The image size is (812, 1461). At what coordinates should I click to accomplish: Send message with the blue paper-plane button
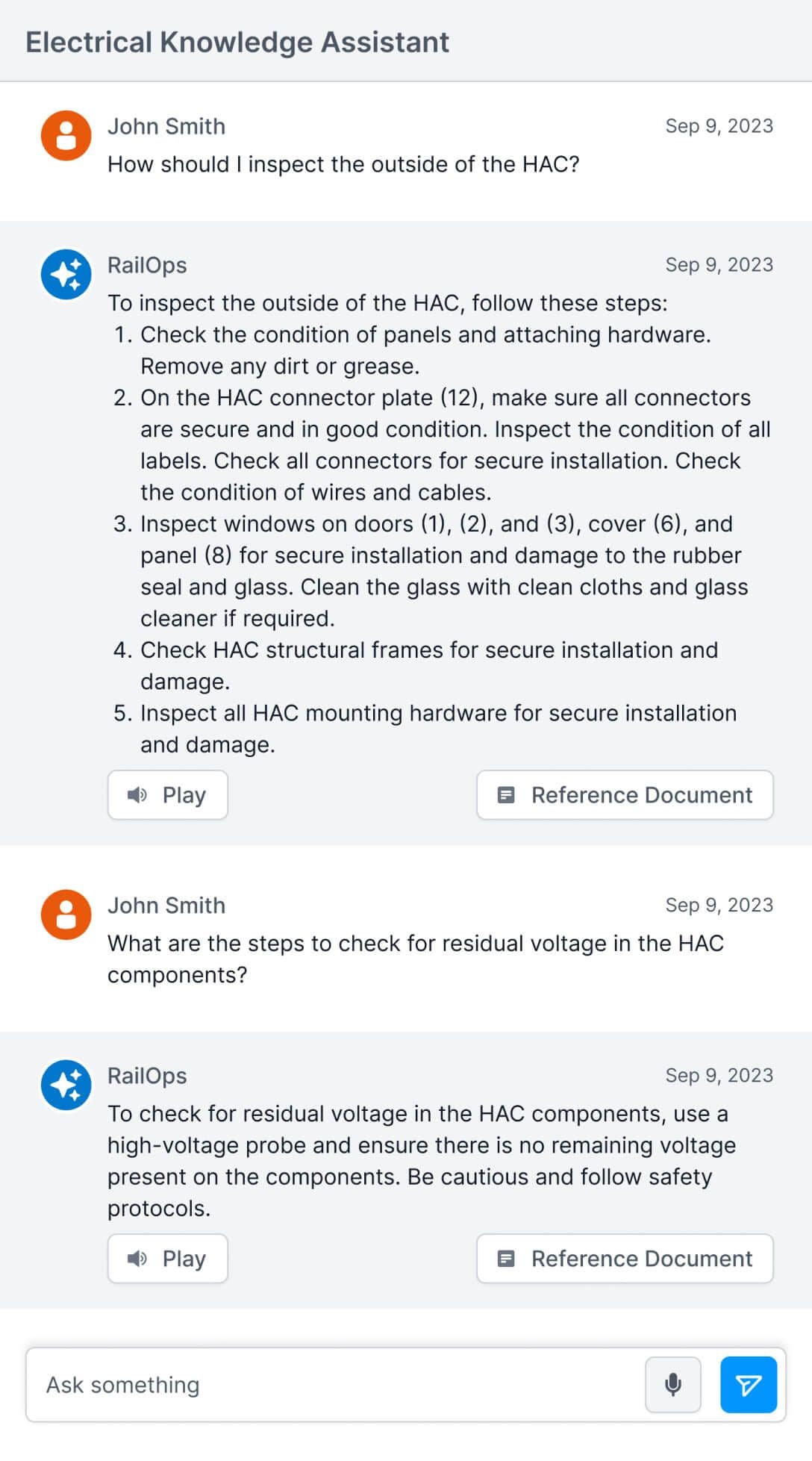pyautogui.click(x=749, y=1384)
